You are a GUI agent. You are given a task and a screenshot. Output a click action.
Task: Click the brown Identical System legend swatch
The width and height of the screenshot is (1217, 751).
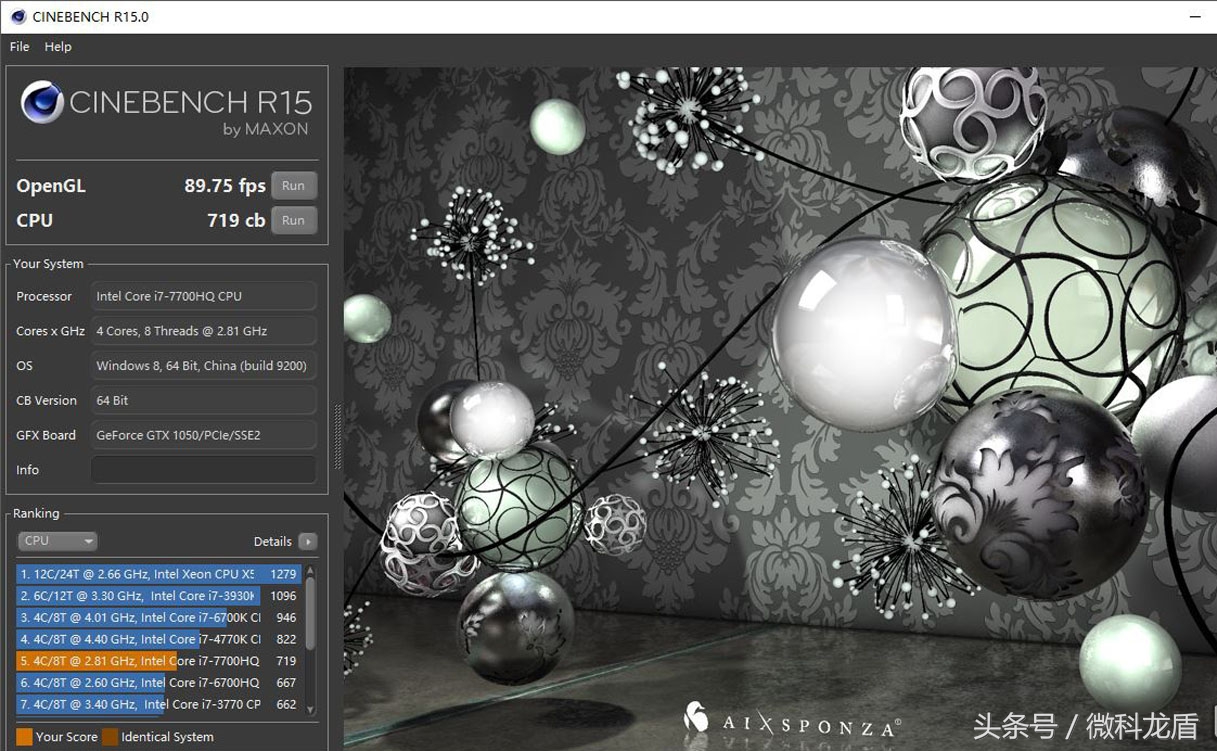110,737
